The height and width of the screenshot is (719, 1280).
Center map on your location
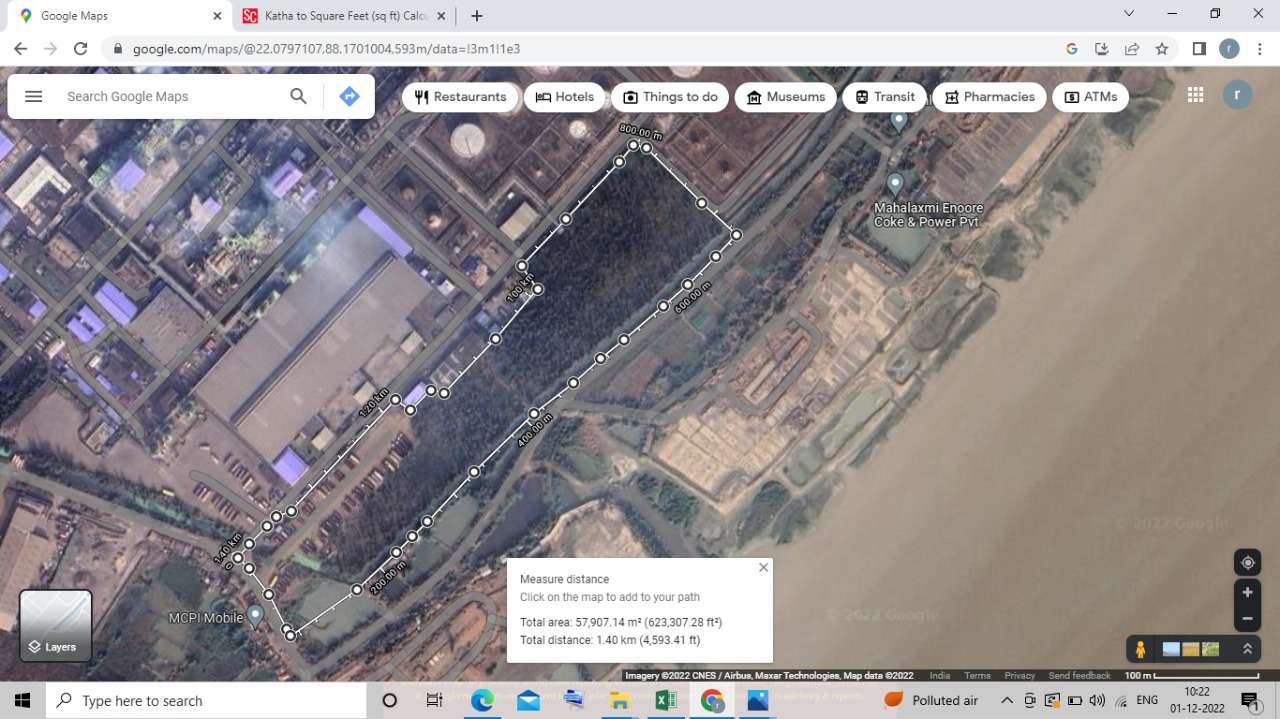(1247, 562)
